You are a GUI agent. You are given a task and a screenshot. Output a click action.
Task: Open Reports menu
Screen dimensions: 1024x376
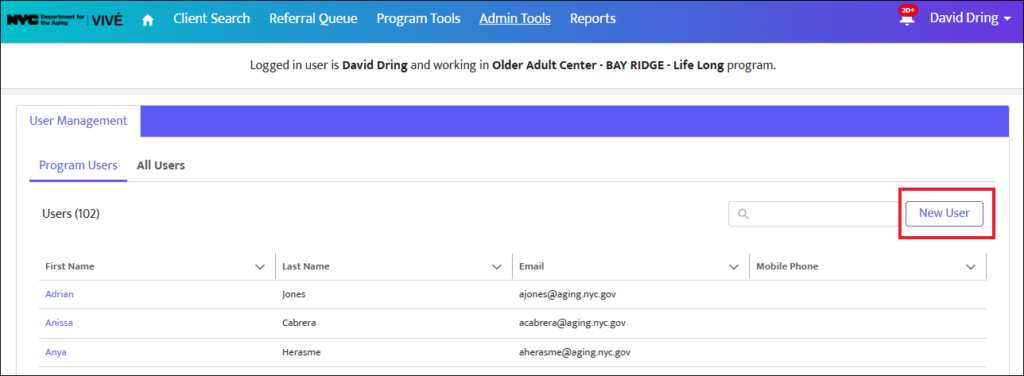click(592, 18)
